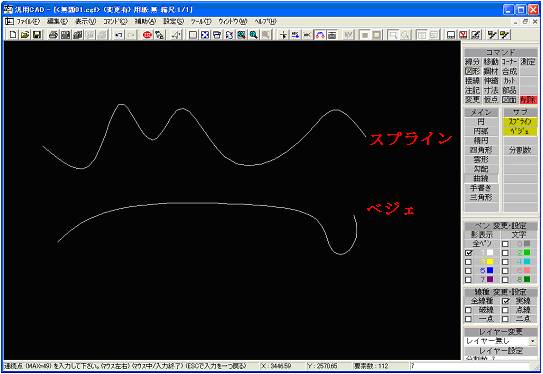The height and width of the screenshot is (374, 543).
Task: Open the 設定(S) menu
Action: (x=174, y=21)
